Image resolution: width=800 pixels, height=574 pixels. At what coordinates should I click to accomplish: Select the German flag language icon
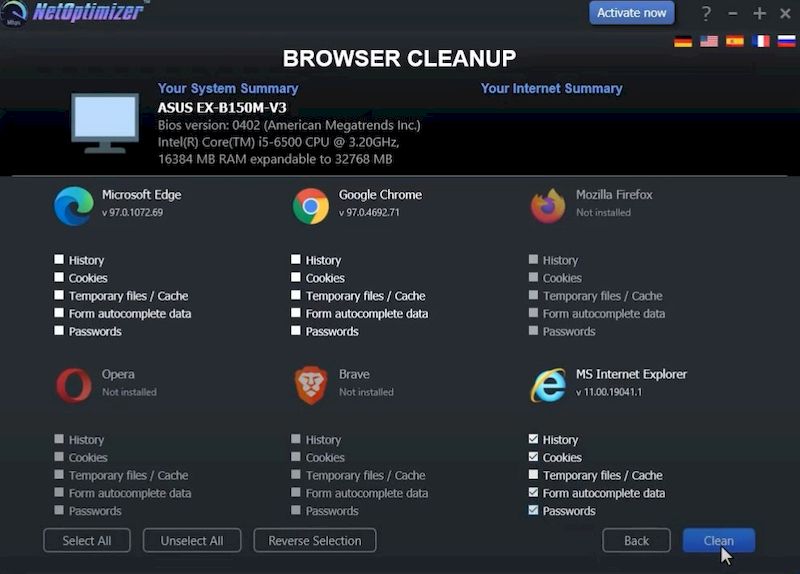point(683,41)
